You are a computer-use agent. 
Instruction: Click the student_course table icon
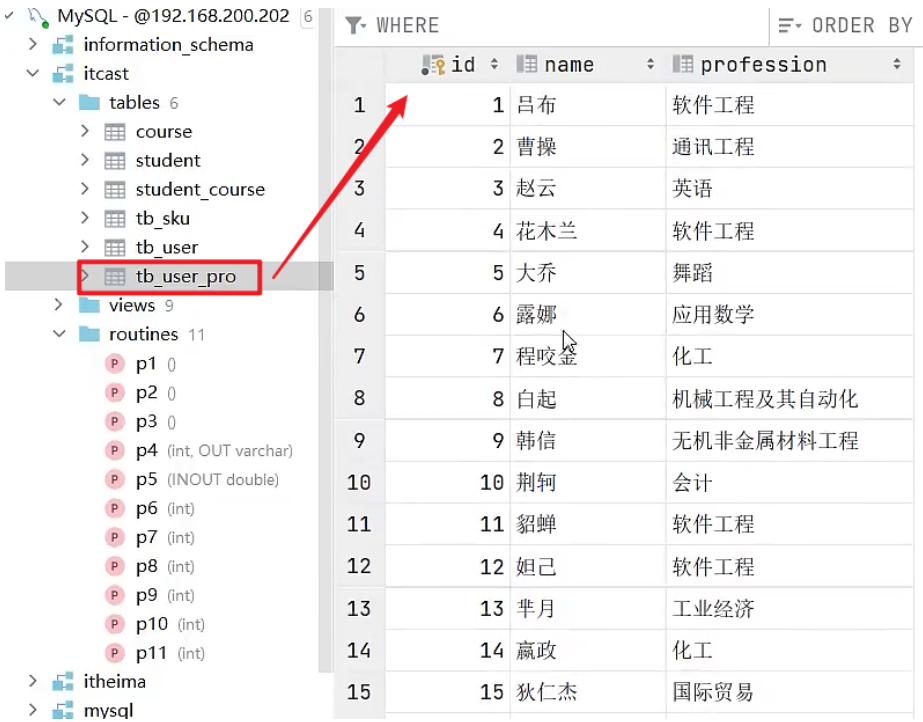[115, 189]
